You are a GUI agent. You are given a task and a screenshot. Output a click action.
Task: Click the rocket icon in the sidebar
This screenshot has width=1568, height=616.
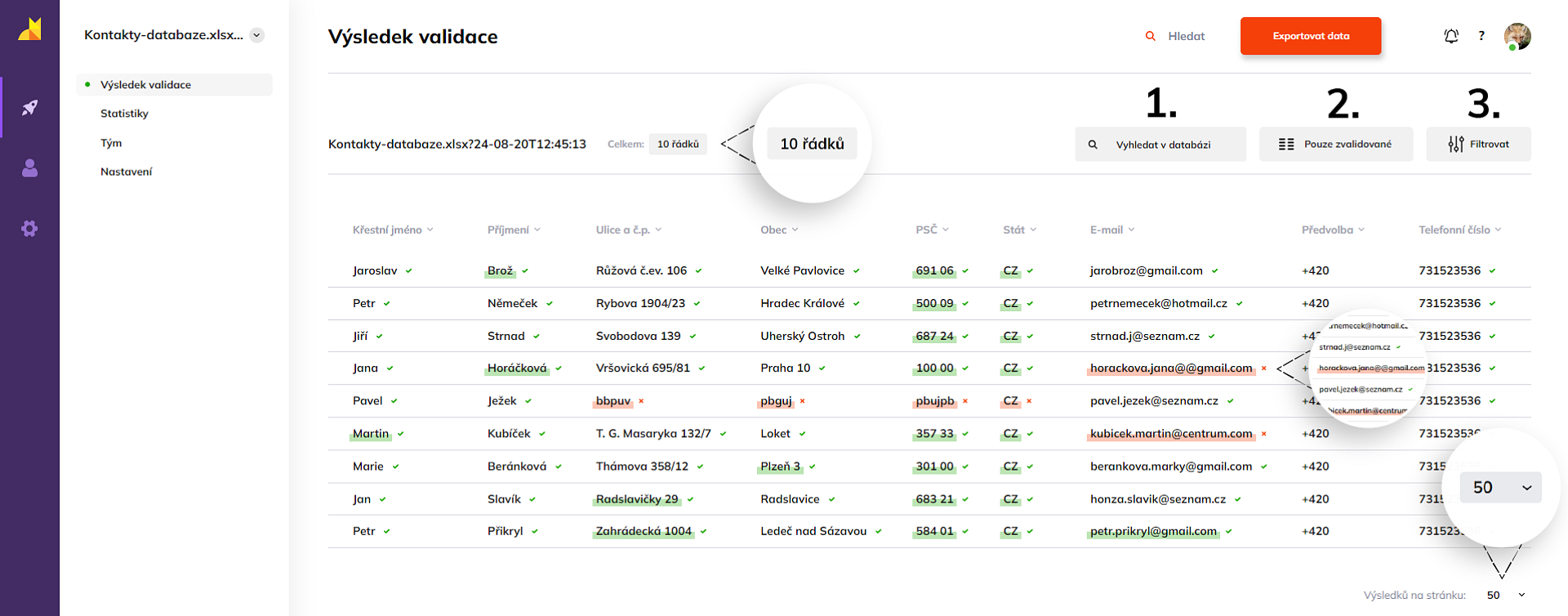tap(29, 107)
